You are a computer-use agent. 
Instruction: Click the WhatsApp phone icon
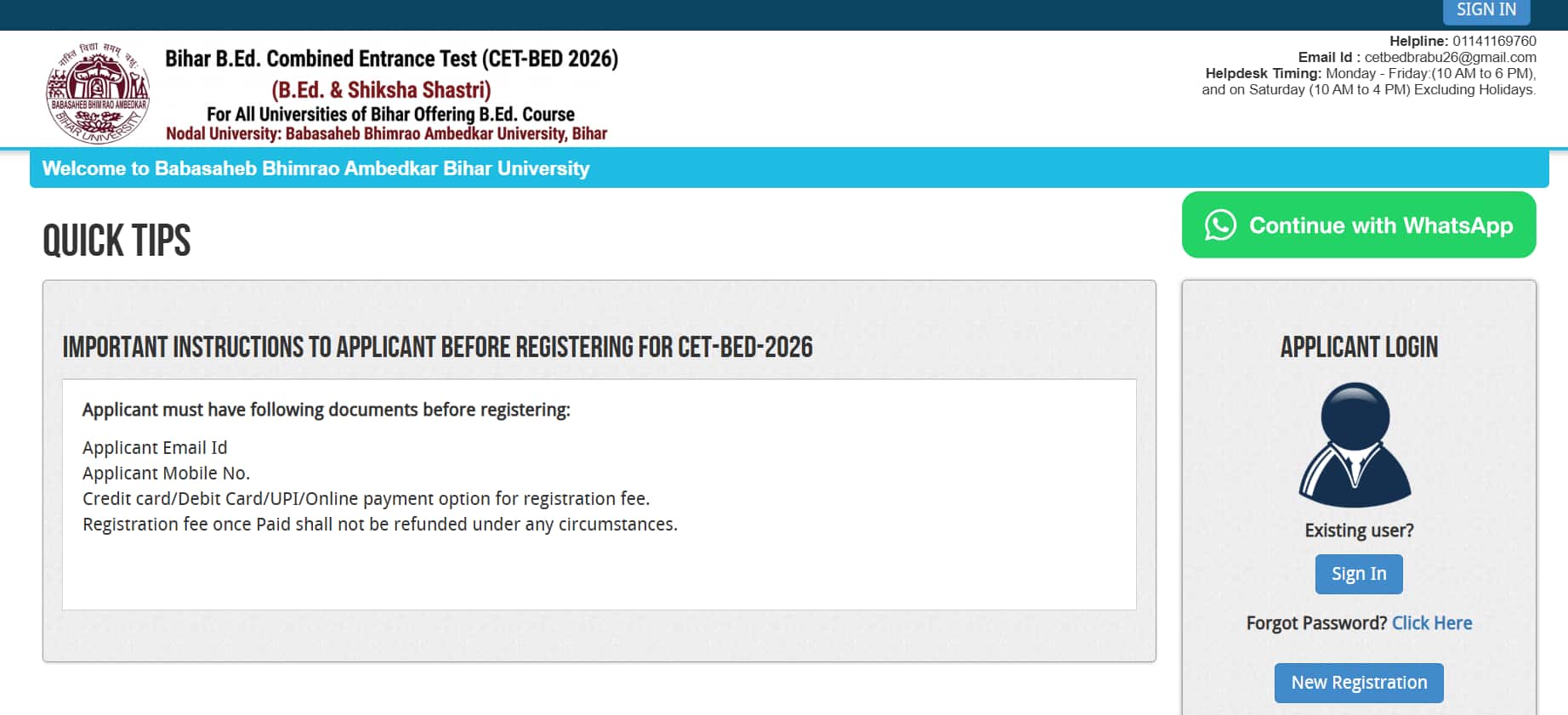tap(1220, 225)
